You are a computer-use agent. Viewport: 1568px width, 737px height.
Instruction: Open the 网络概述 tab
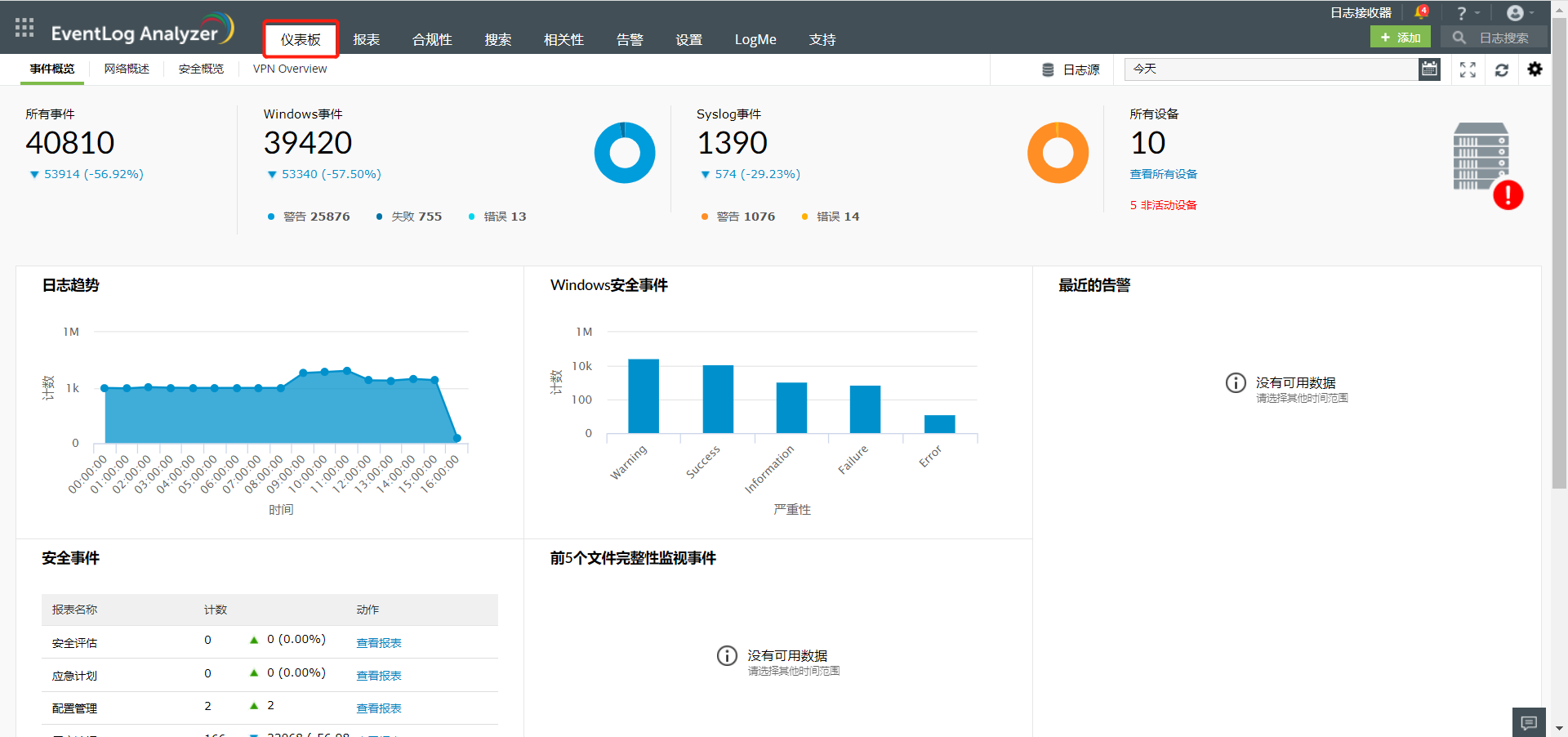pos(127,69)
